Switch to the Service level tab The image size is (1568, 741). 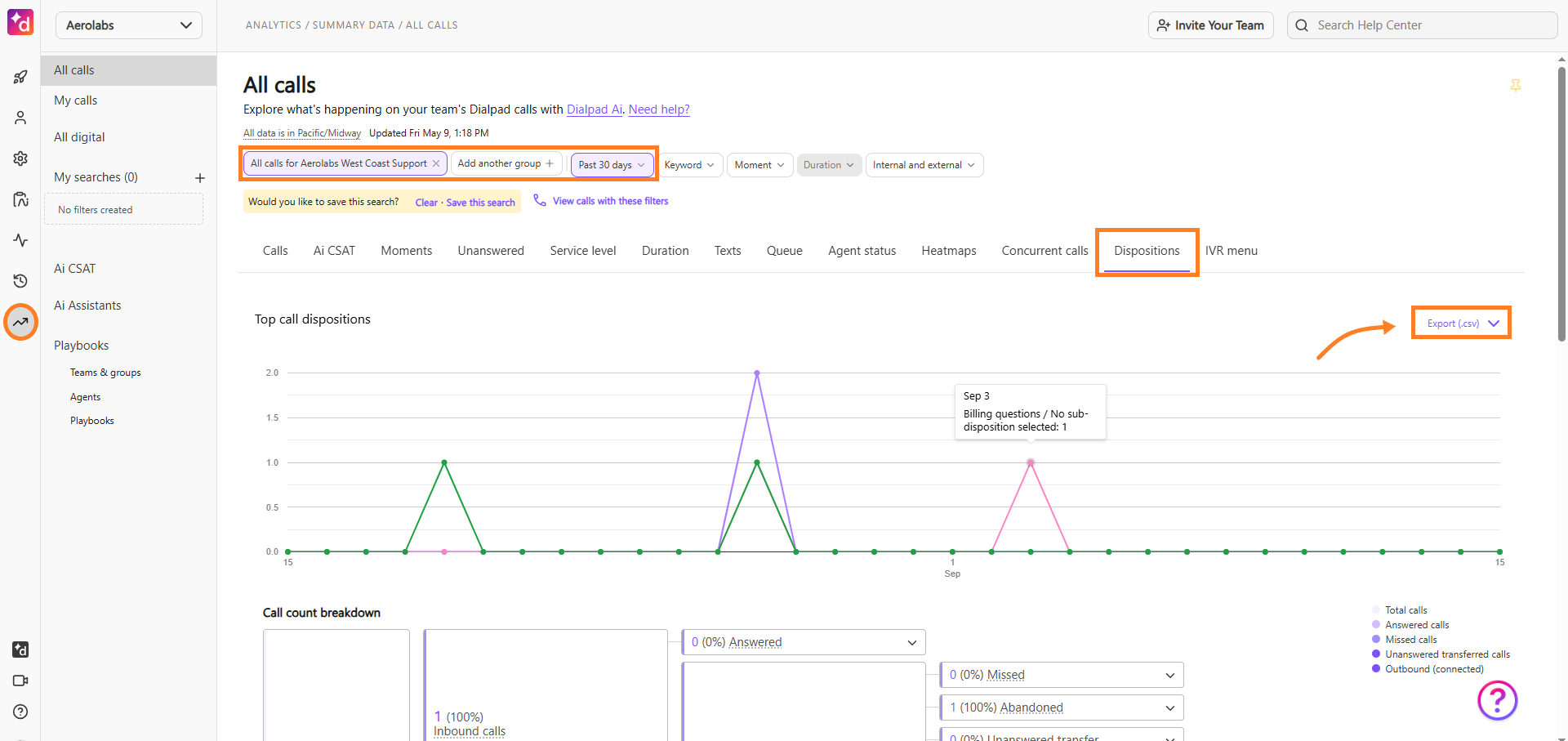point(583,251)
